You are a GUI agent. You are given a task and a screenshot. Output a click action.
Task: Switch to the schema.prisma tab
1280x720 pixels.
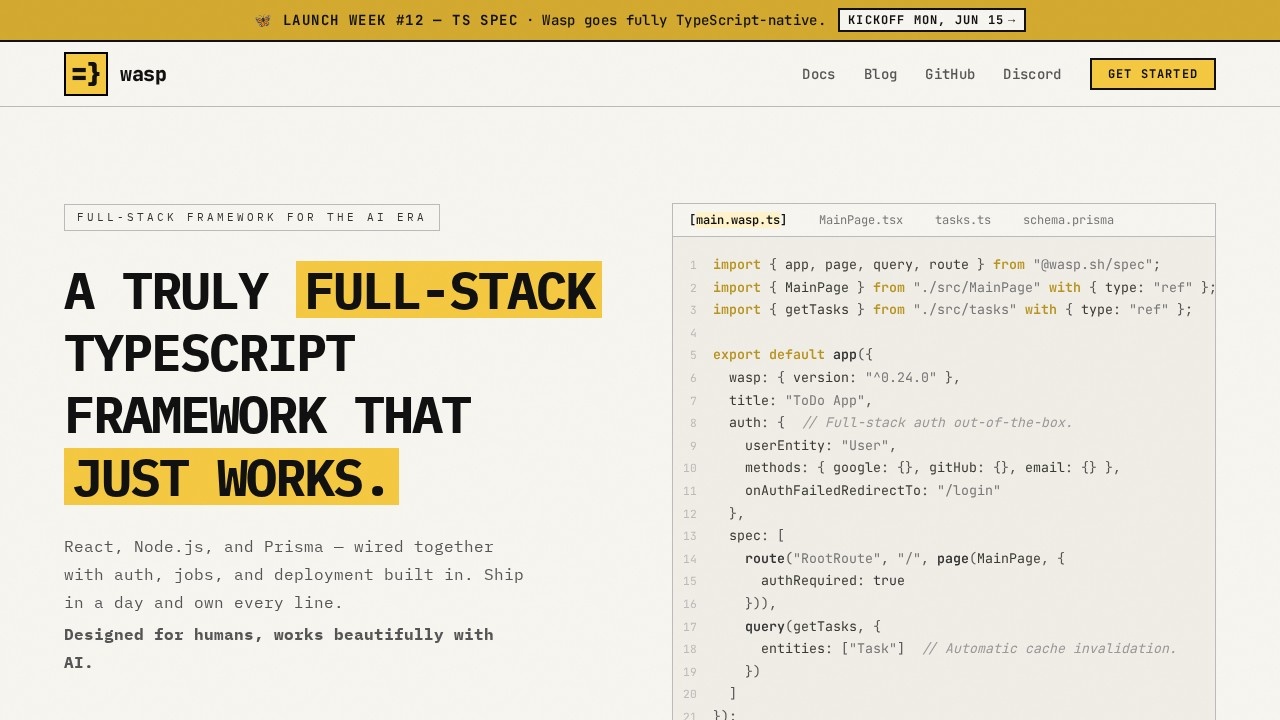[x=1068, y=220]
